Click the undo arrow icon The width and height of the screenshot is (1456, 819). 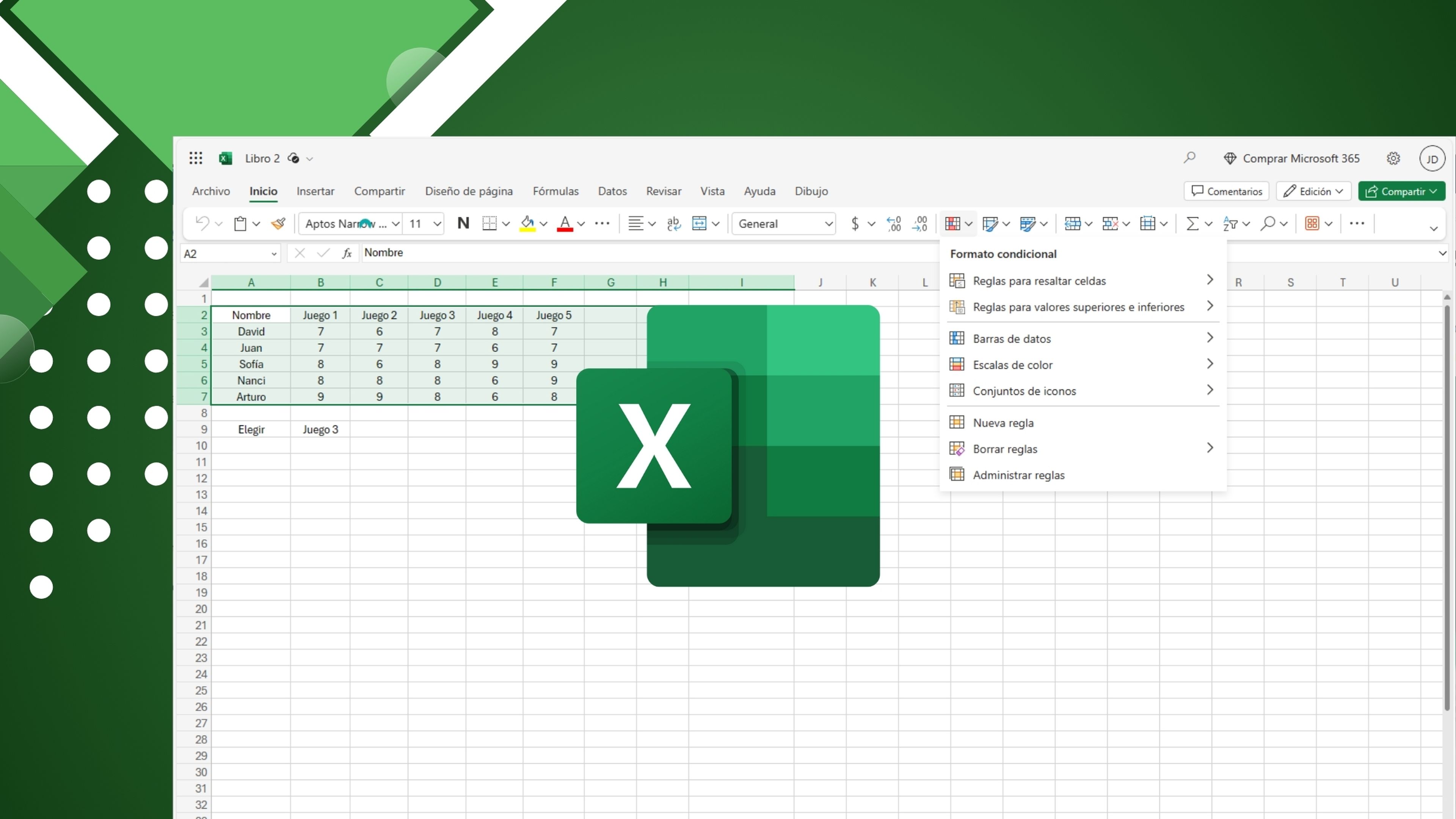pos(202,223)
